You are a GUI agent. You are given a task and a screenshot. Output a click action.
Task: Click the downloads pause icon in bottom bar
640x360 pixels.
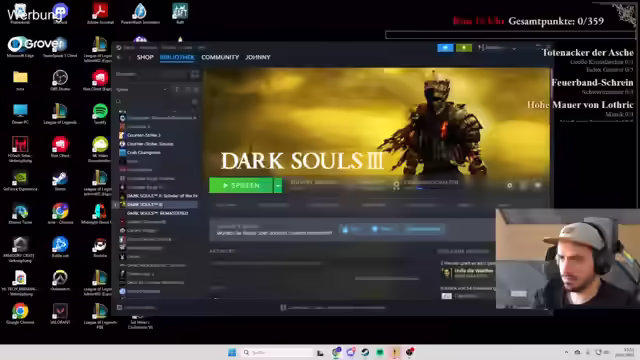click(283, 308)
